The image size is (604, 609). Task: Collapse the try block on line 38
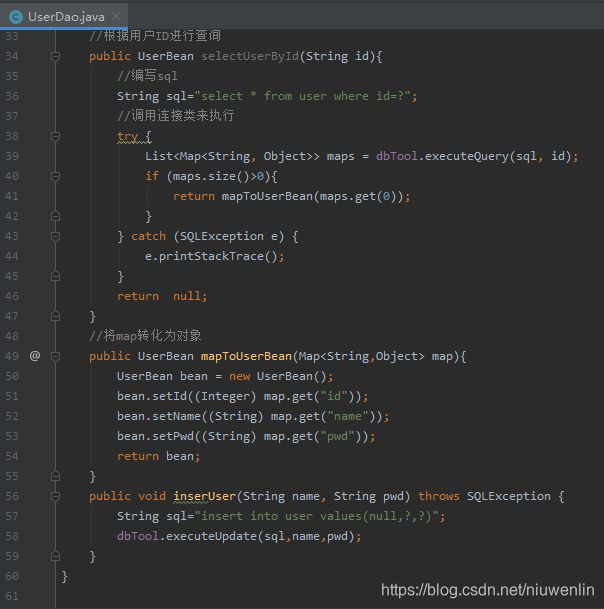56,136
